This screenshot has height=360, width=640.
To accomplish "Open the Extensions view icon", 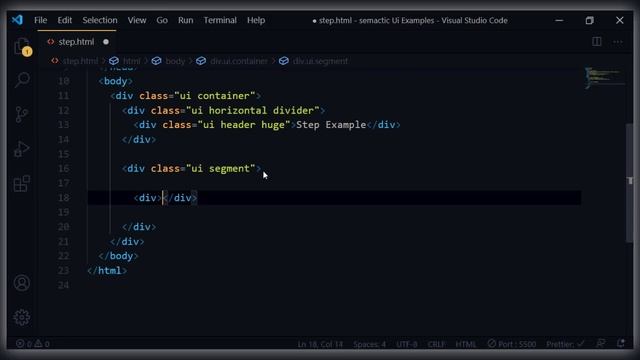I will tap(22, 184).
